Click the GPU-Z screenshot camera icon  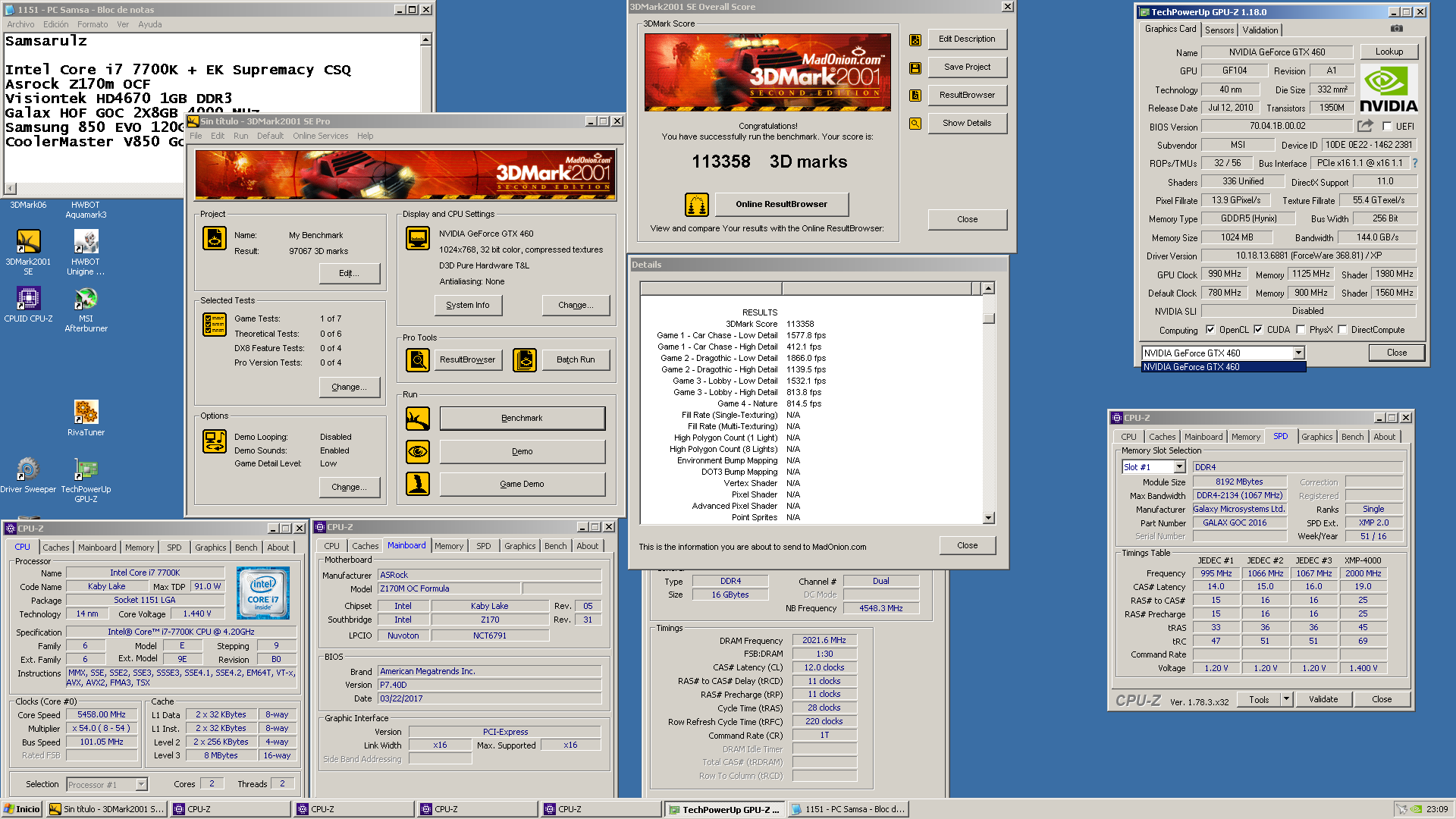[x=1397, y=29]
